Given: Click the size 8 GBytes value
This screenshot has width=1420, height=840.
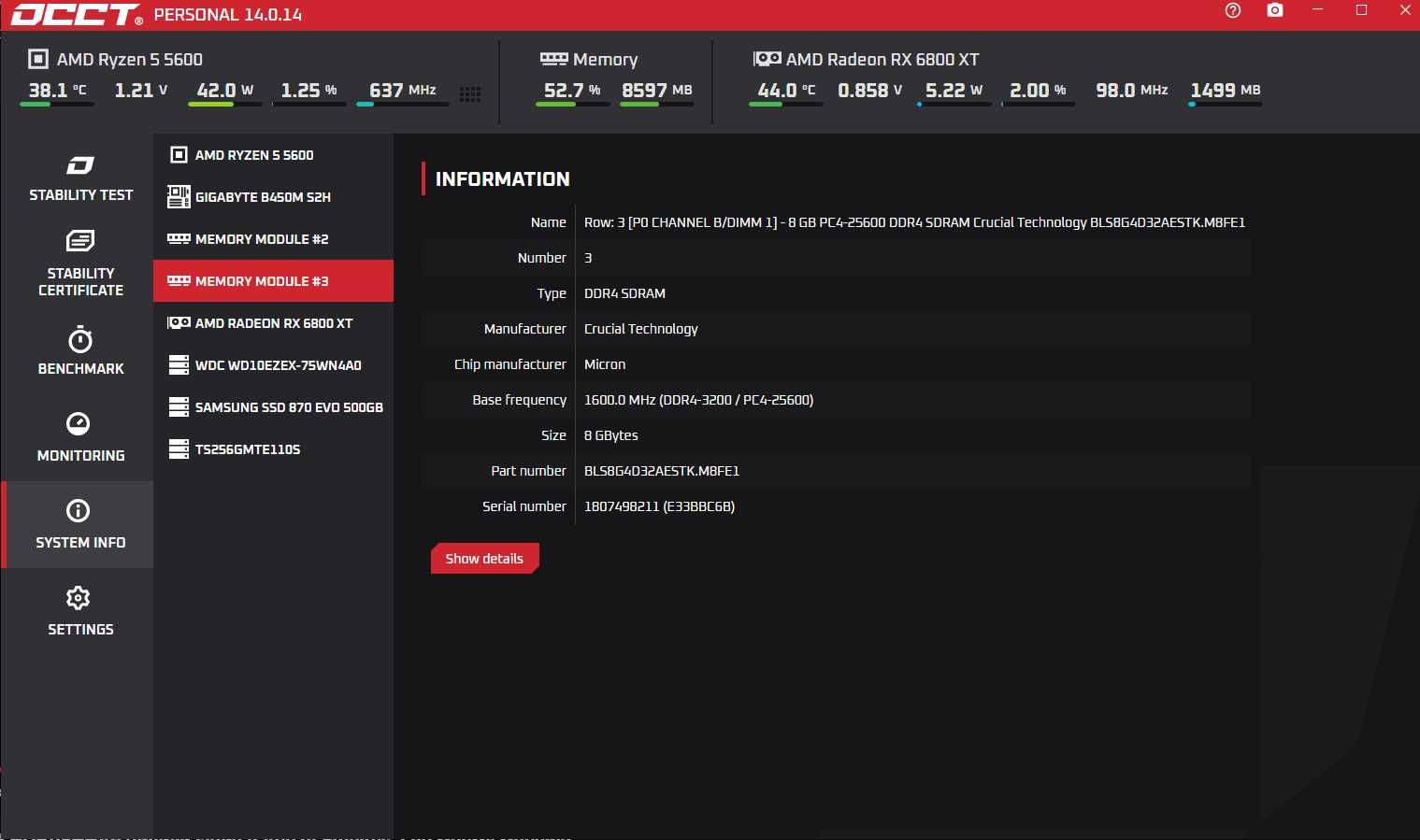Looking at the screenshot, I should (x=611, y=435).
